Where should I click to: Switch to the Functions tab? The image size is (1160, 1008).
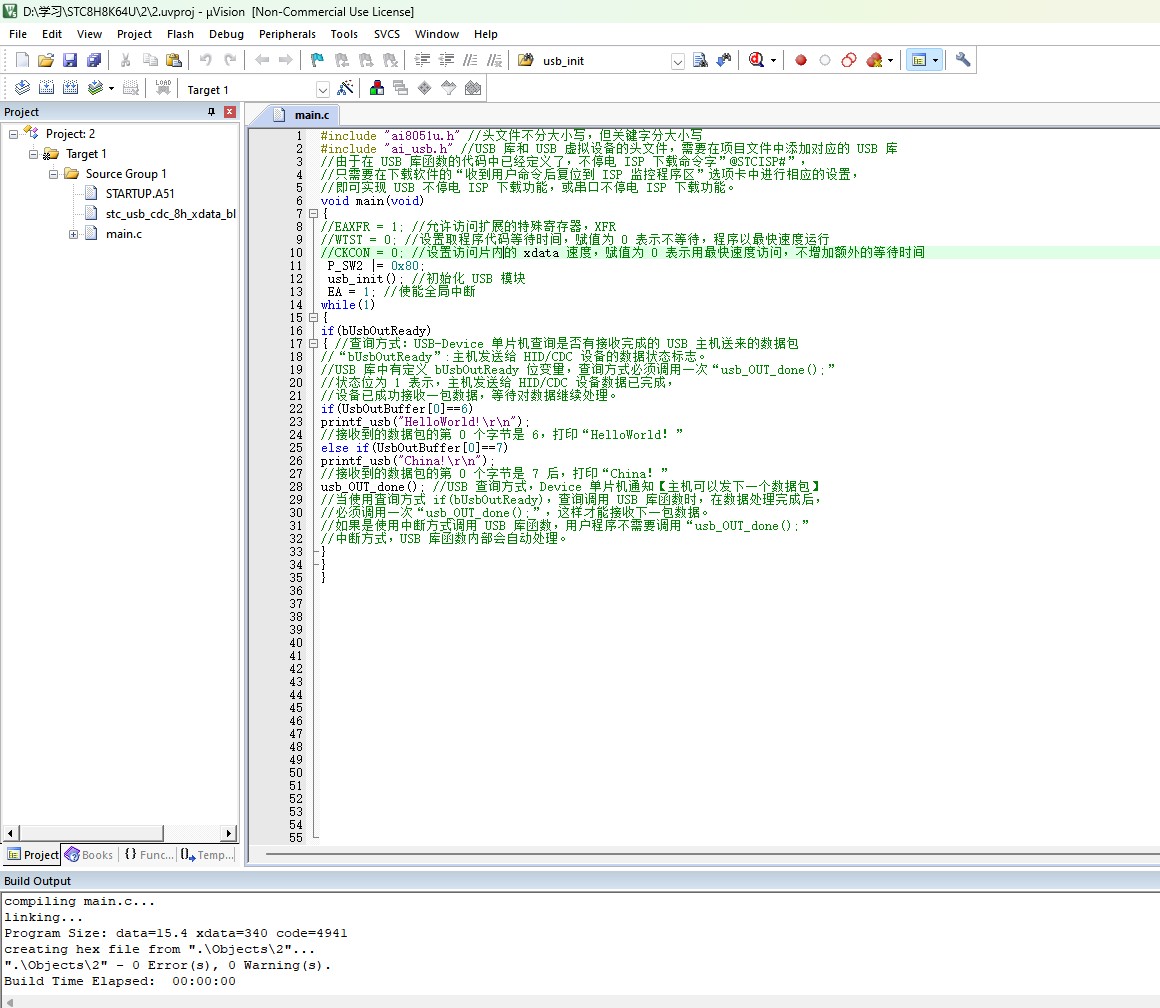[x=149, y=854]
